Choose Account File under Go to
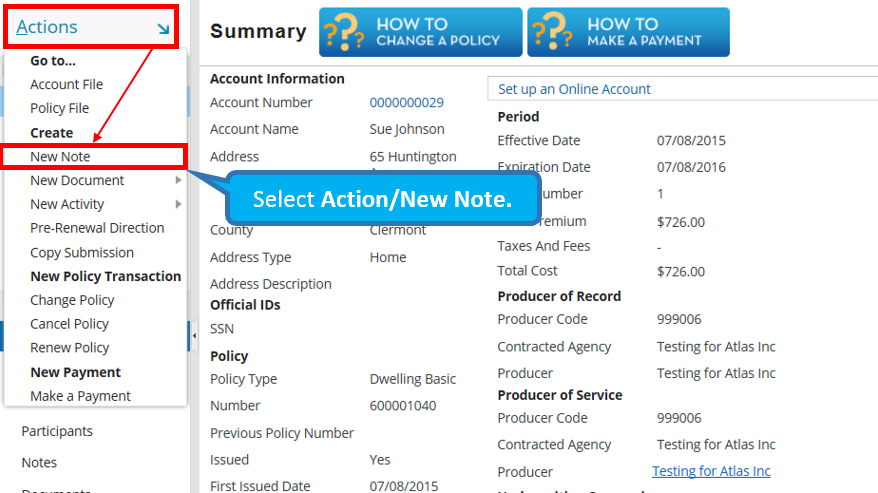Image resolution: width=878 pixels, height=493 pixels. tap(66, 85)
